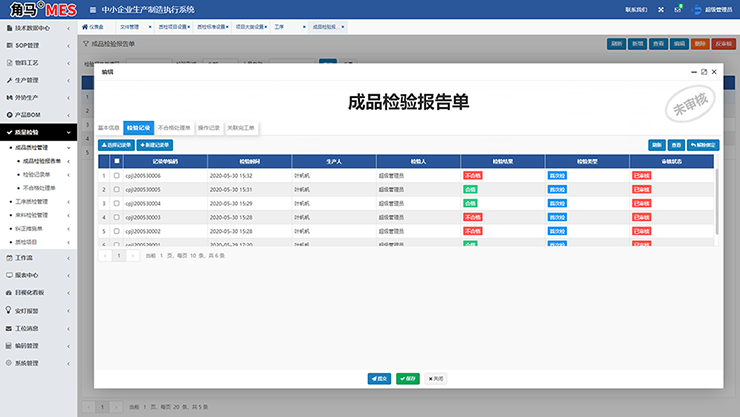Maximize the 编辑 dialog window

tap(704, 72)
